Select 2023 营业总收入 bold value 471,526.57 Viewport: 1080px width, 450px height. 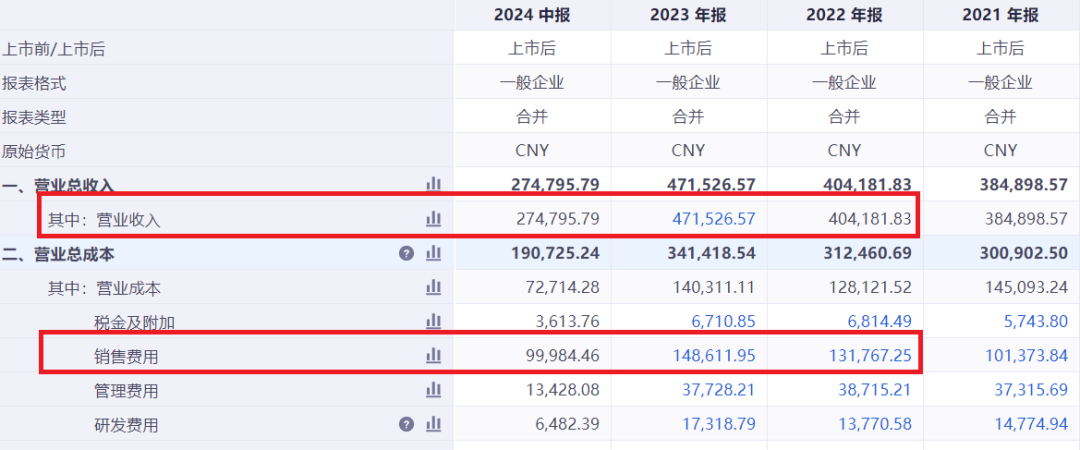click(712, 185)
